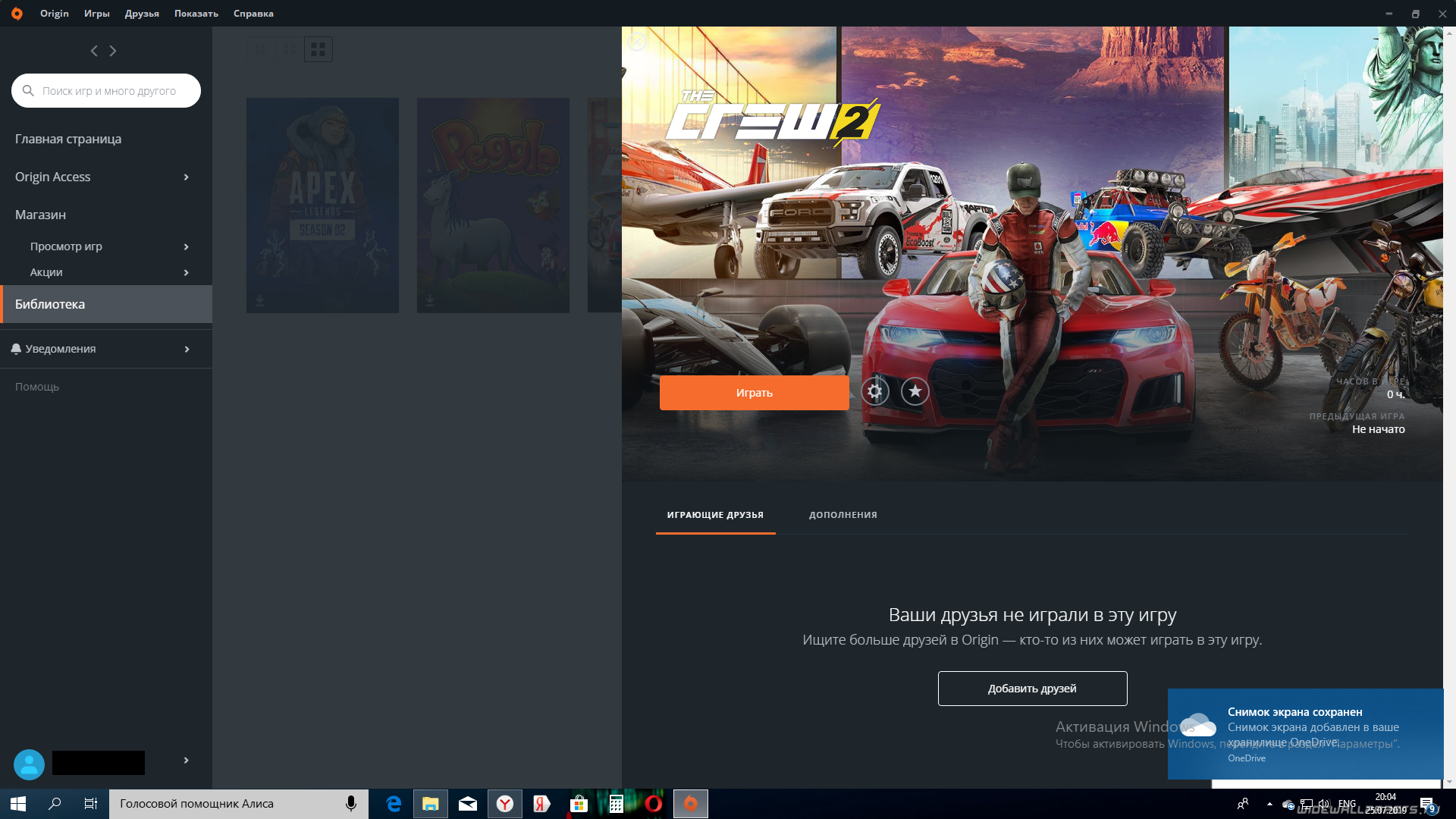Screen dimensions: 1456x819
Task: Focus the search games input field
Action: pos(106,90)
